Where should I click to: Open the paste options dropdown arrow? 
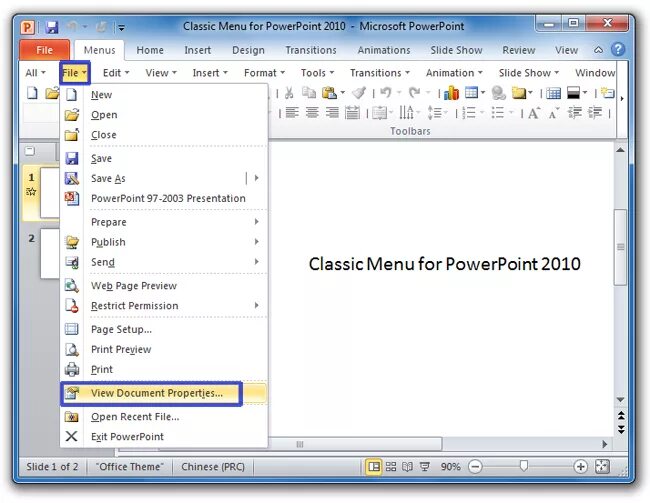pyautogui.click(x=342, y=93)
